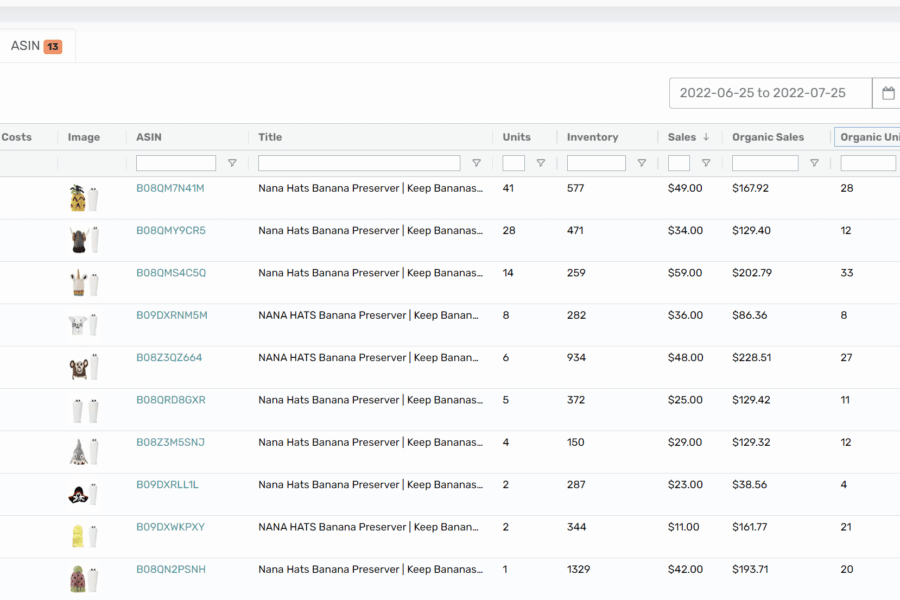
Task: Open ASIN link B08Z3QZ664
Action: (169, 358)
